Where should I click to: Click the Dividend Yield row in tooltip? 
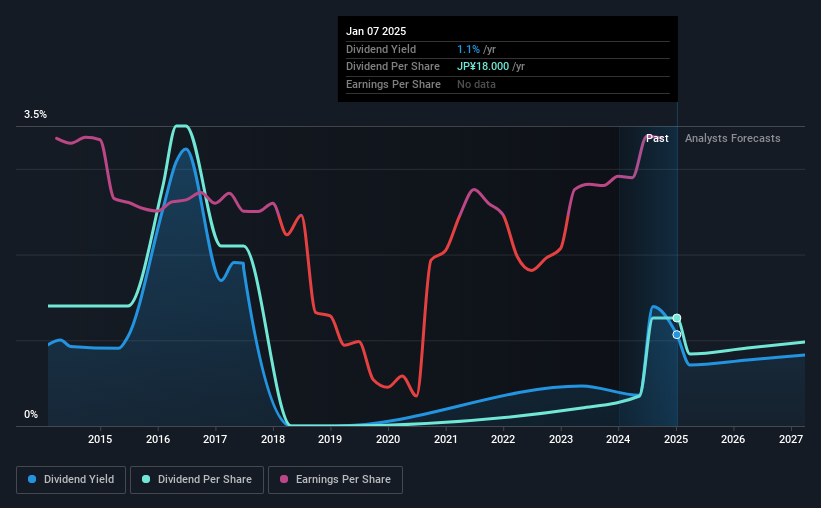click(x=381, y=49)
